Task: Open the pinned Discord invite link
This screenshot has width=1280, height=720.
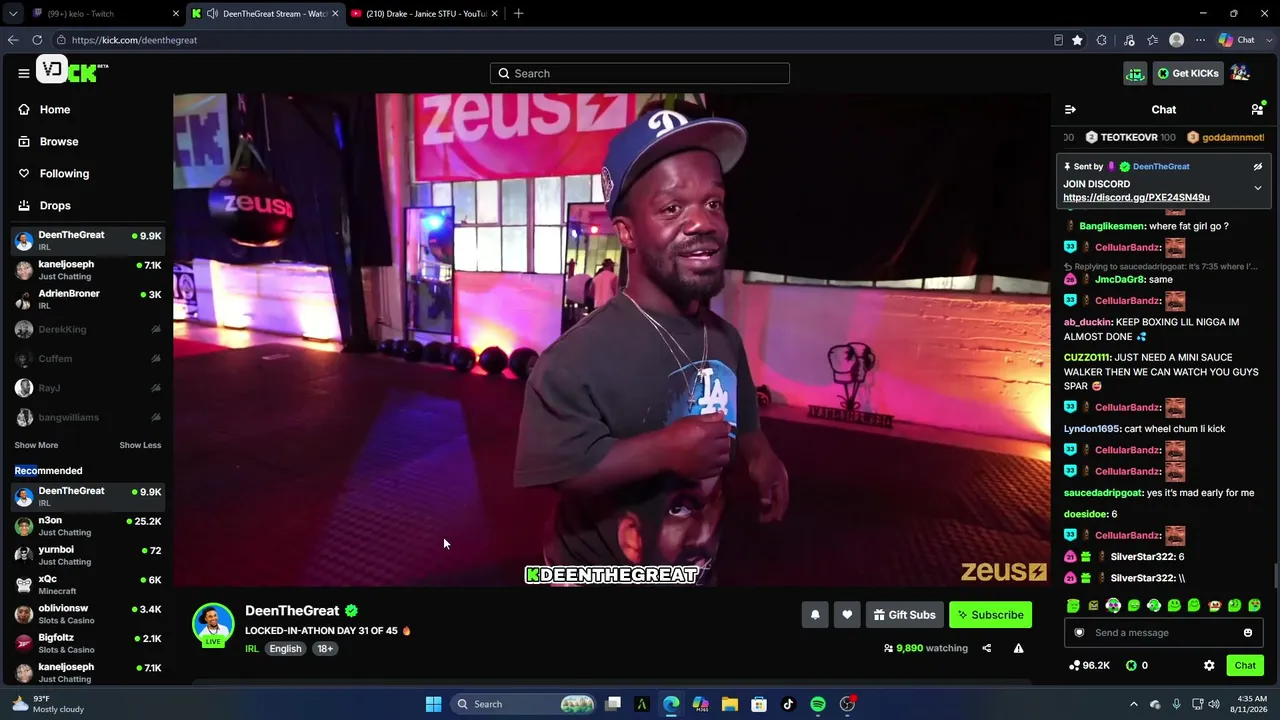Action: click(x=1136, y=197)
